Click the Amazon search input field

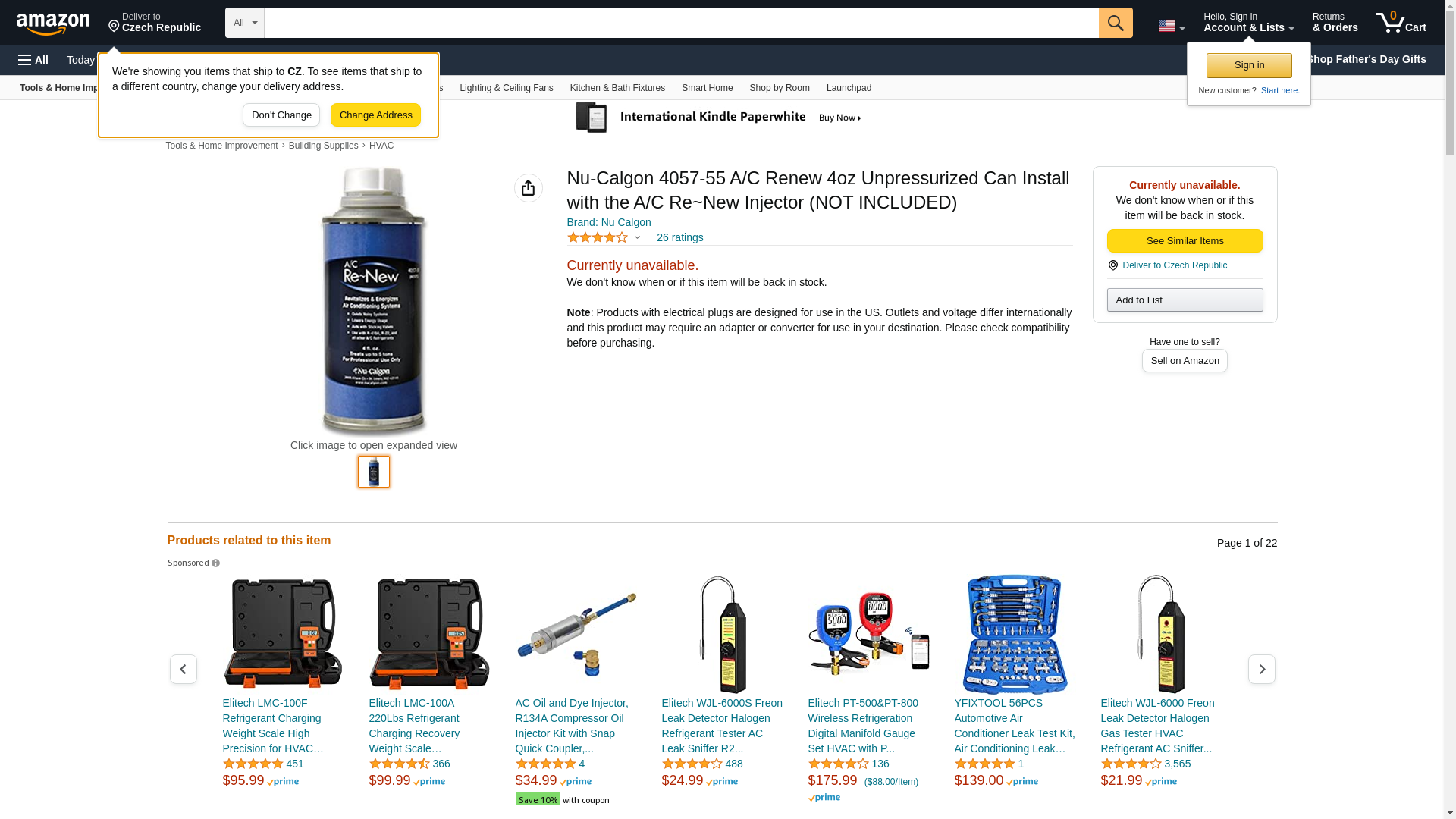coord(681,23)
